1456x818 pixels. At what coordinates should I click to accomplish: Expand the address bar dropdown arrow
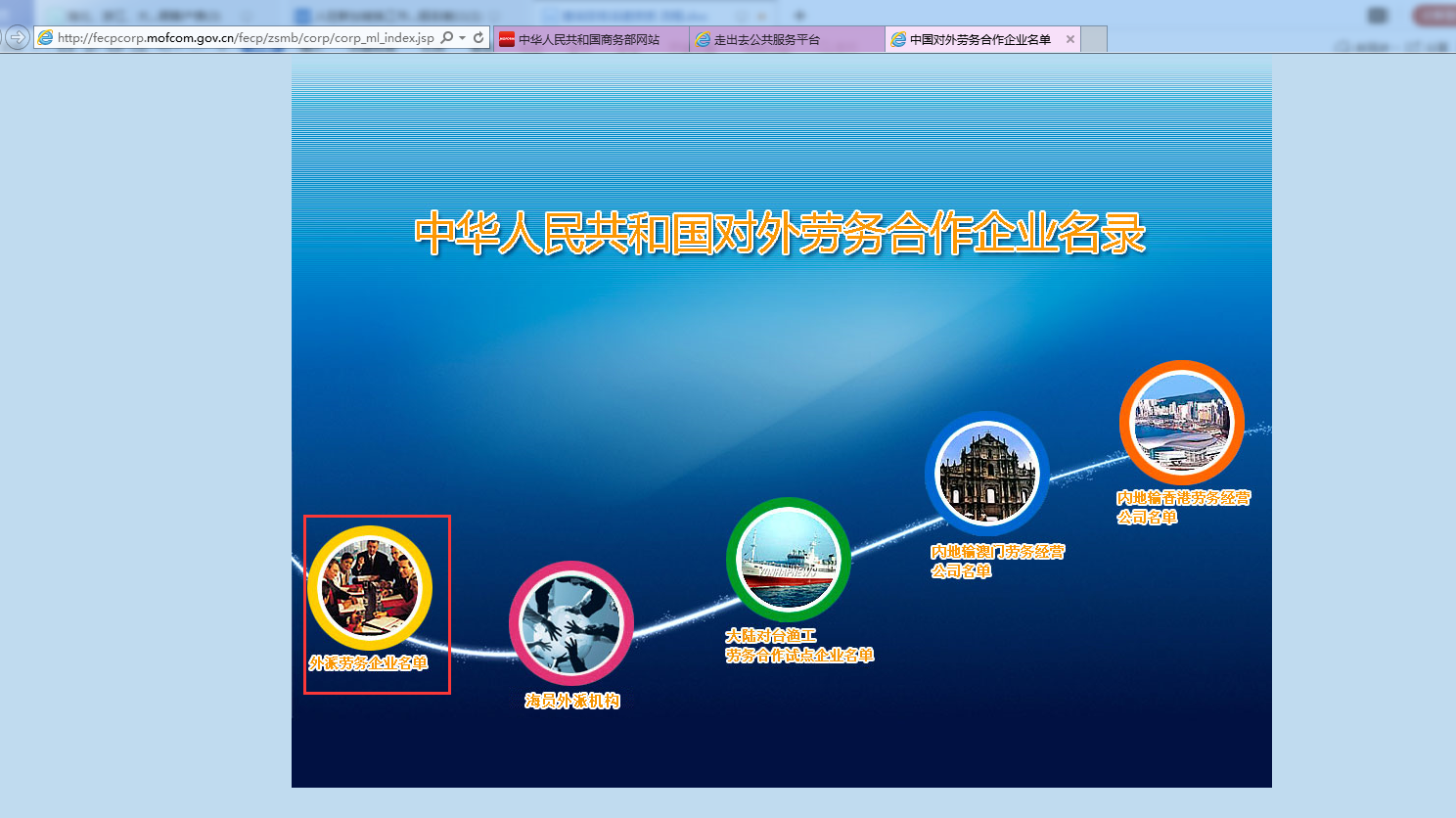tap(462, 38)
